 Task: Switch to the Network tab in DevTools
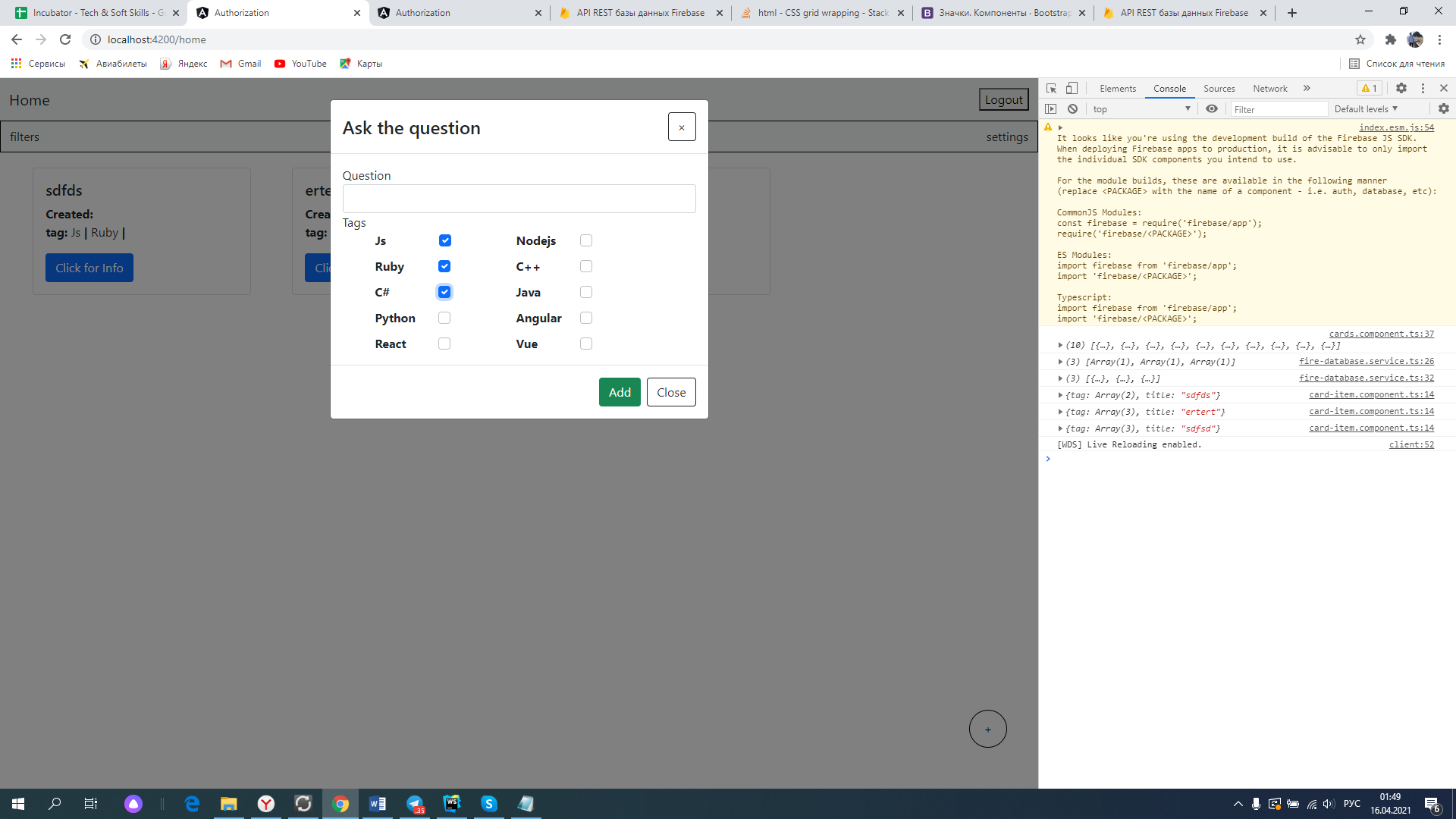(x=1269, y=89)
